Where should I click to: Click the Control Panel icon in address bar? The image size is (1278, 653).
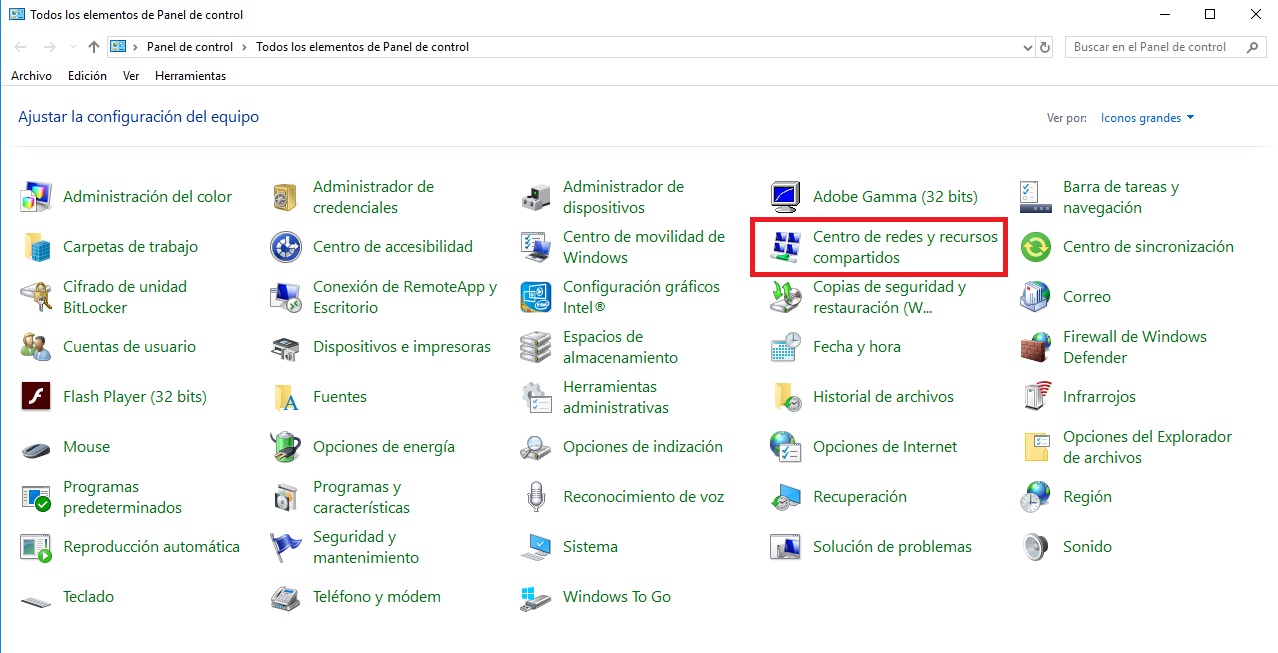119,47
